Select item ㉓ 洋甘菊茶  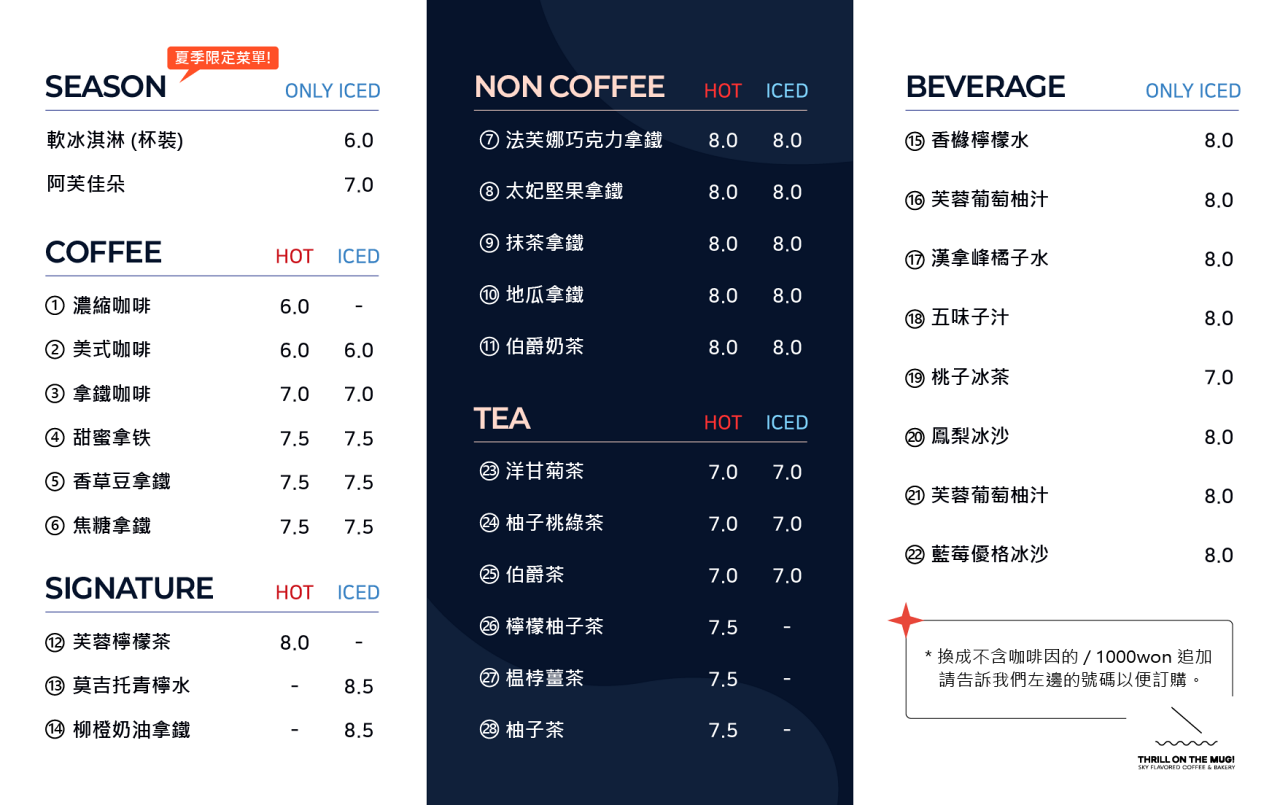coord(532,471)
